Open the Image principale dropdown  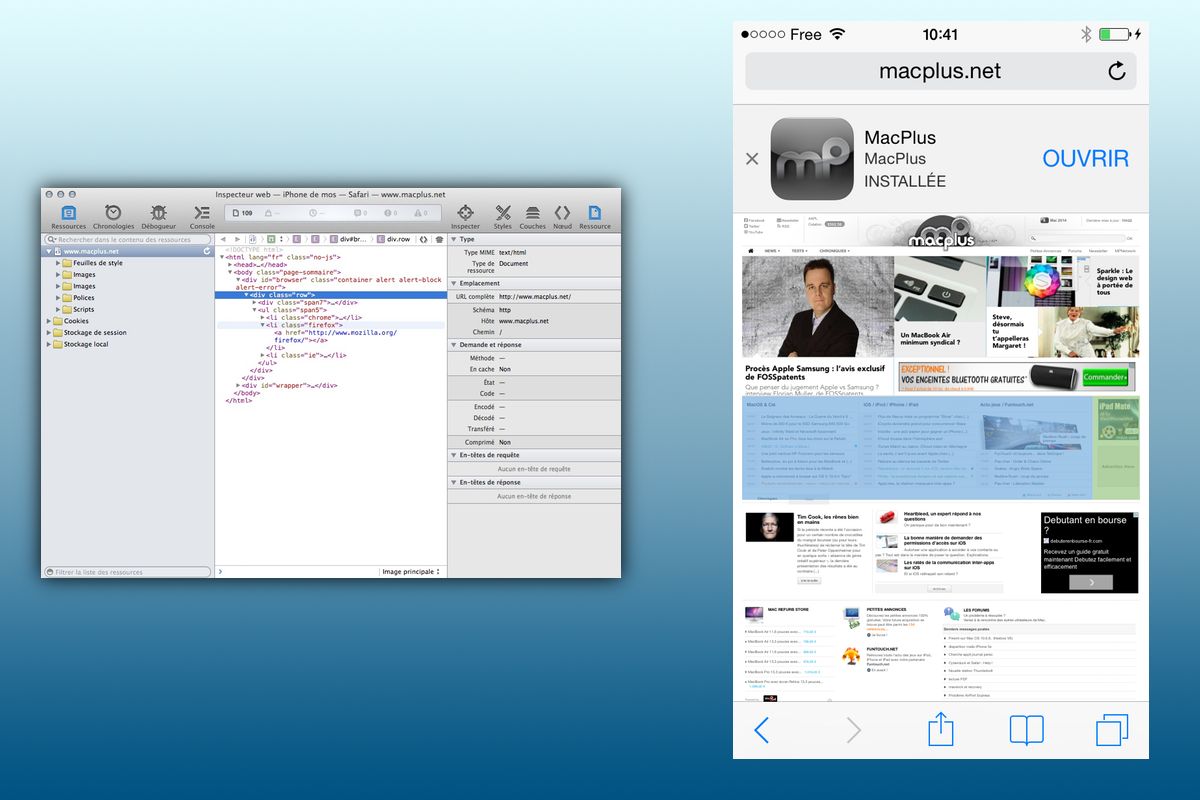pos(411,572)
